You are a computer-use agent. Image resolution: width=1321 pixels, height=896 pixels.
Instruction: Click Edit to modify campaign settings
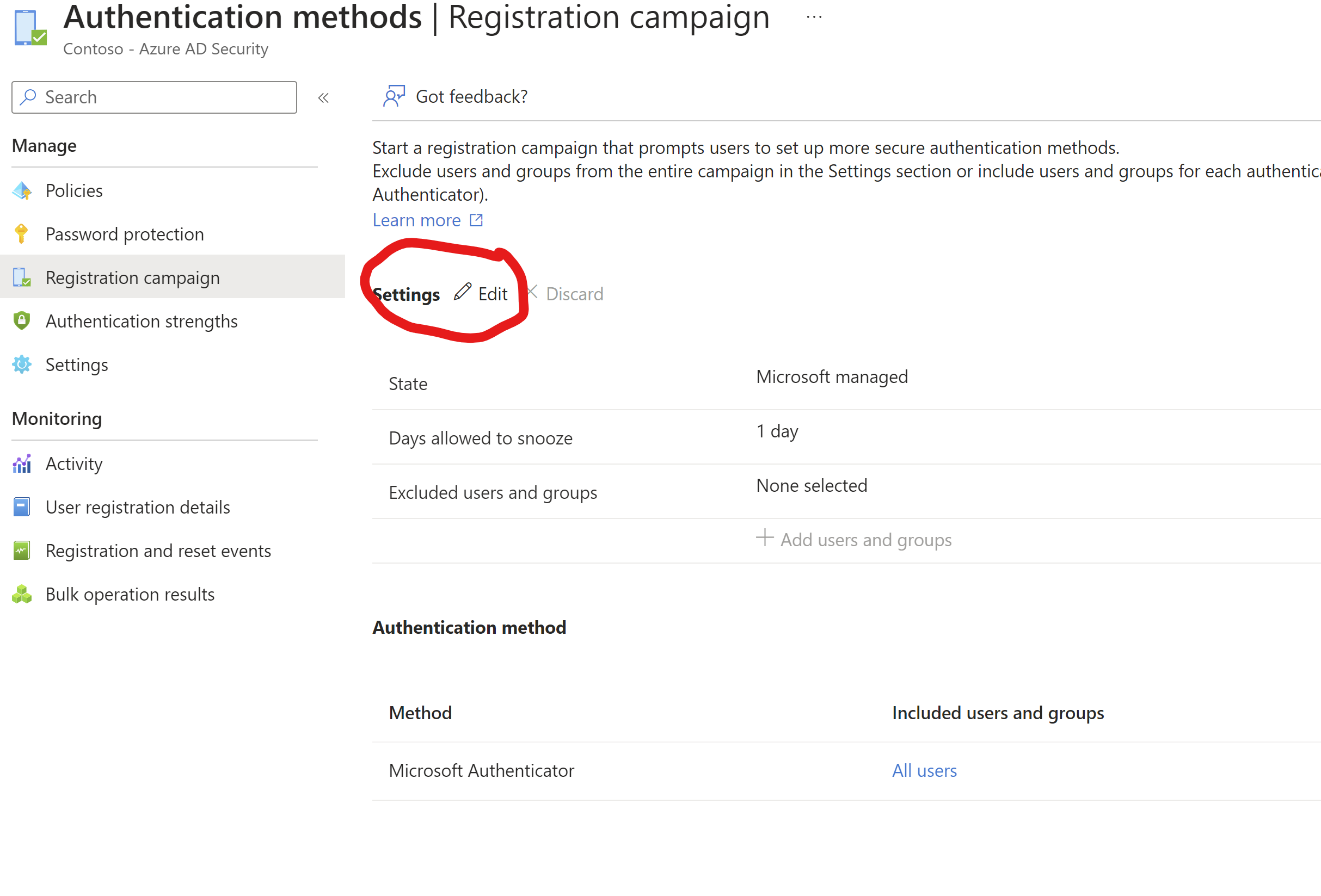[x=481, y=293]
